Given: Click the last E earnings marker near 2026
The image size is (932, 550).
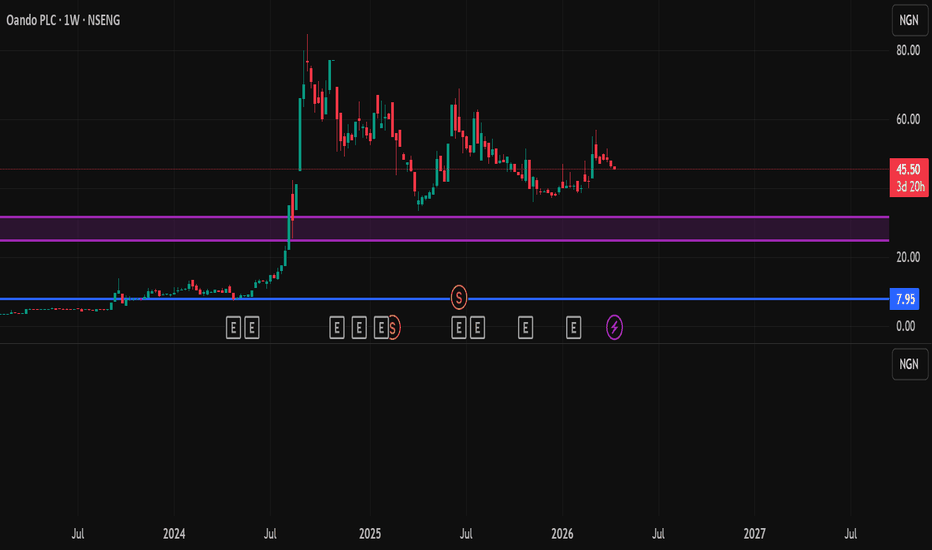Looking at the screenshot, I should tap(573, 328).
